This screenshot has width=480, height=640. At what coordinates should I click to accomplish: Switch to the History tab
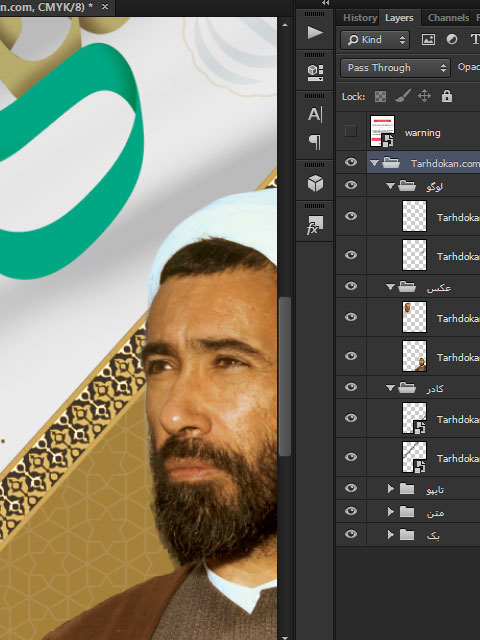359,18
